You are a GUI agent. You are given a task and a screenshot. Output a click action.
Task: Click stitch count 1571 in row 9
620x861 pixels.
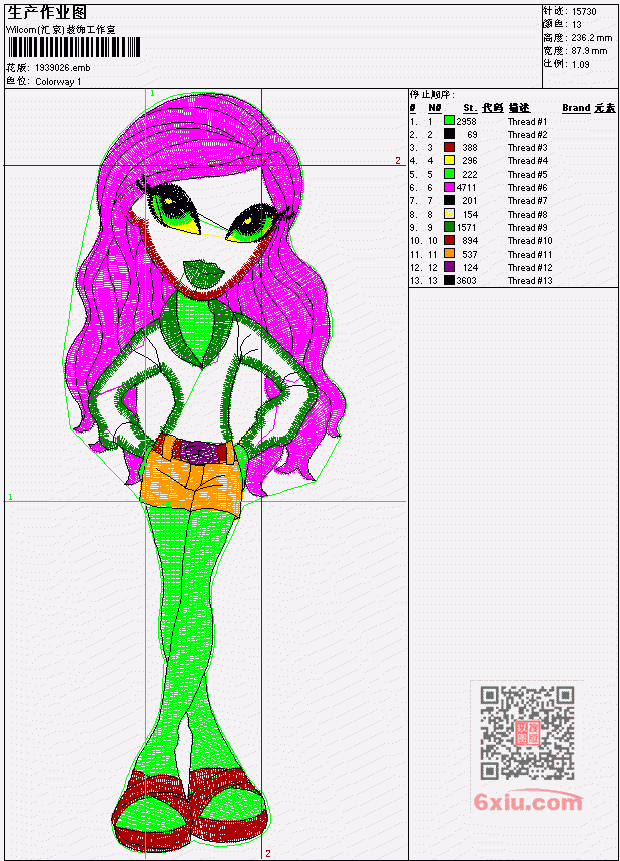(x=466, y=228)
